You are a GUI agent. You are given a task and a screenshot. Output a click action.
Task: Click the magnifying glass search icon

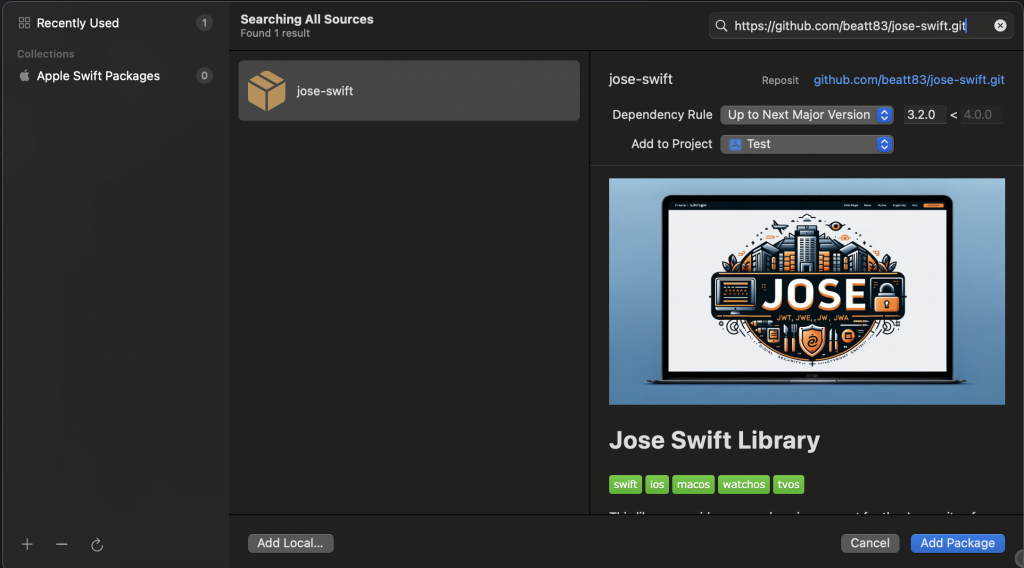[x=721, y=25]
